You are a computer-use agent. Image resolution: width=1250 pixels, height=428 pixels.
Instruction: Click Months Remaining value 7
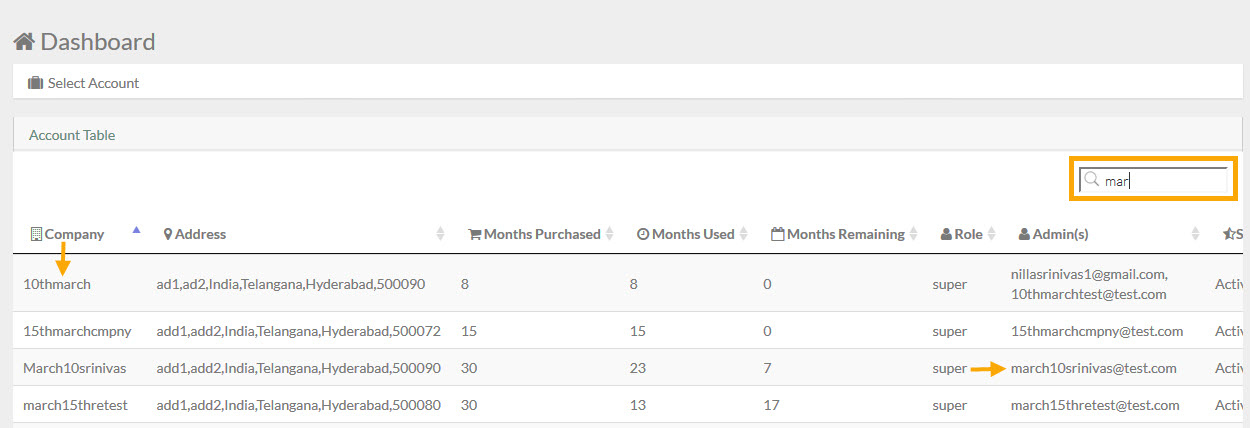pos(767,368)
